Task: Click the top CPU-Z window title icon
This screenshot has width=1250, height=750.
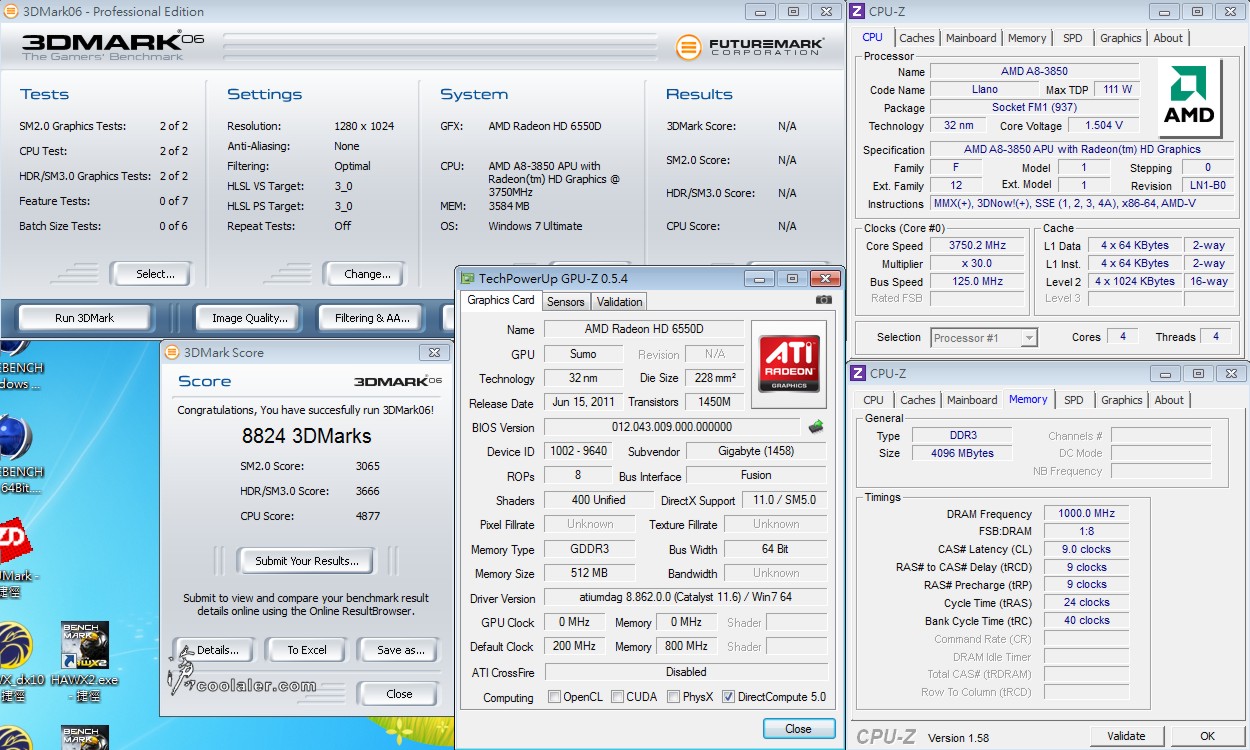Action: 858,11
